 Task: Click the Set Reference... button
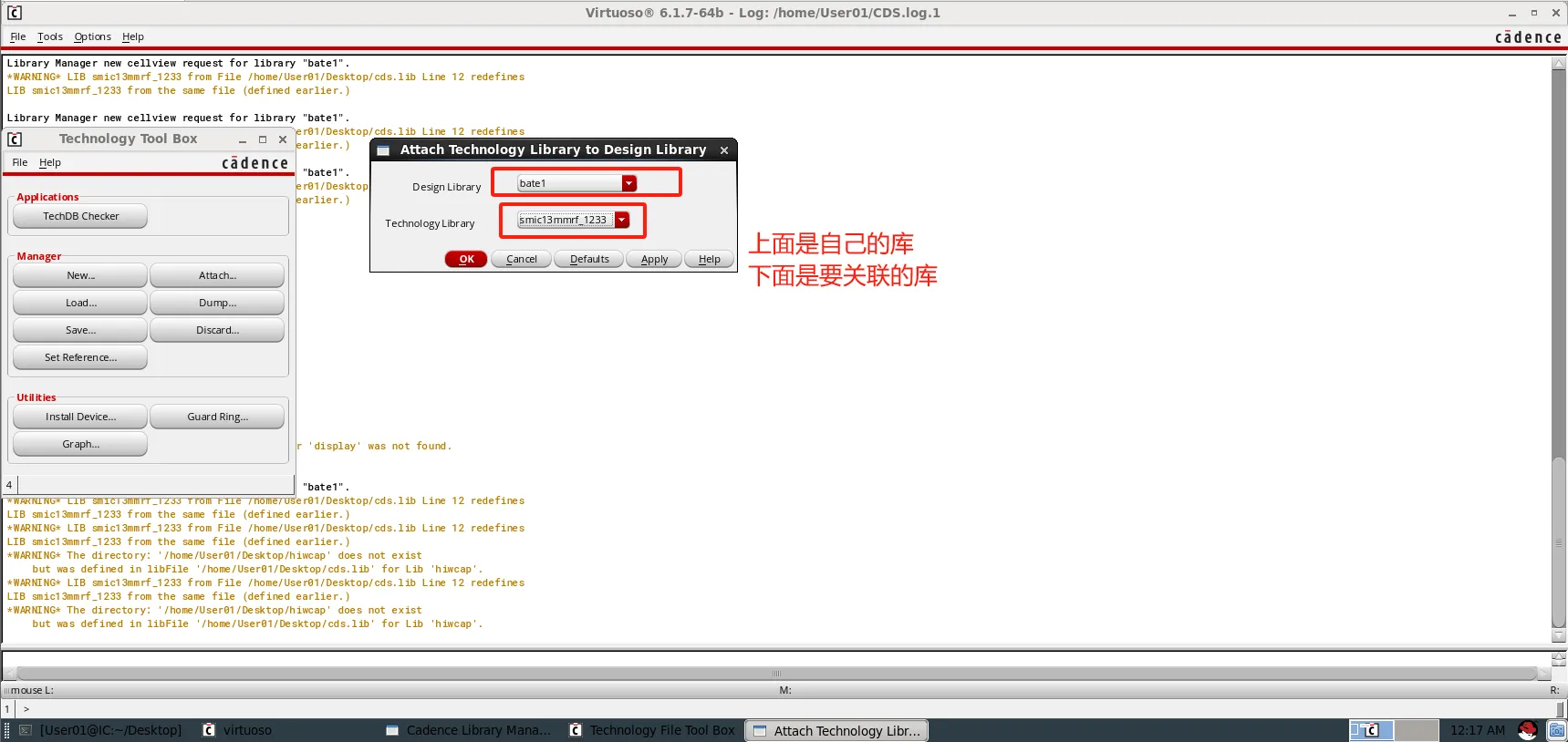80,357
